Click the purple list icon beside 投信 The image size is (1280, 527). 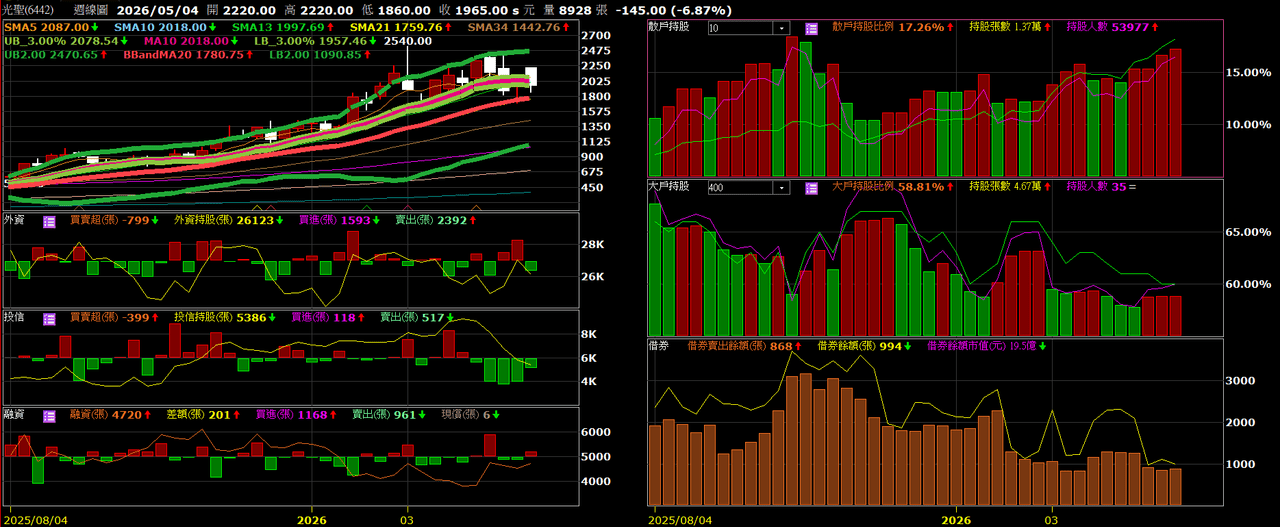47,317
